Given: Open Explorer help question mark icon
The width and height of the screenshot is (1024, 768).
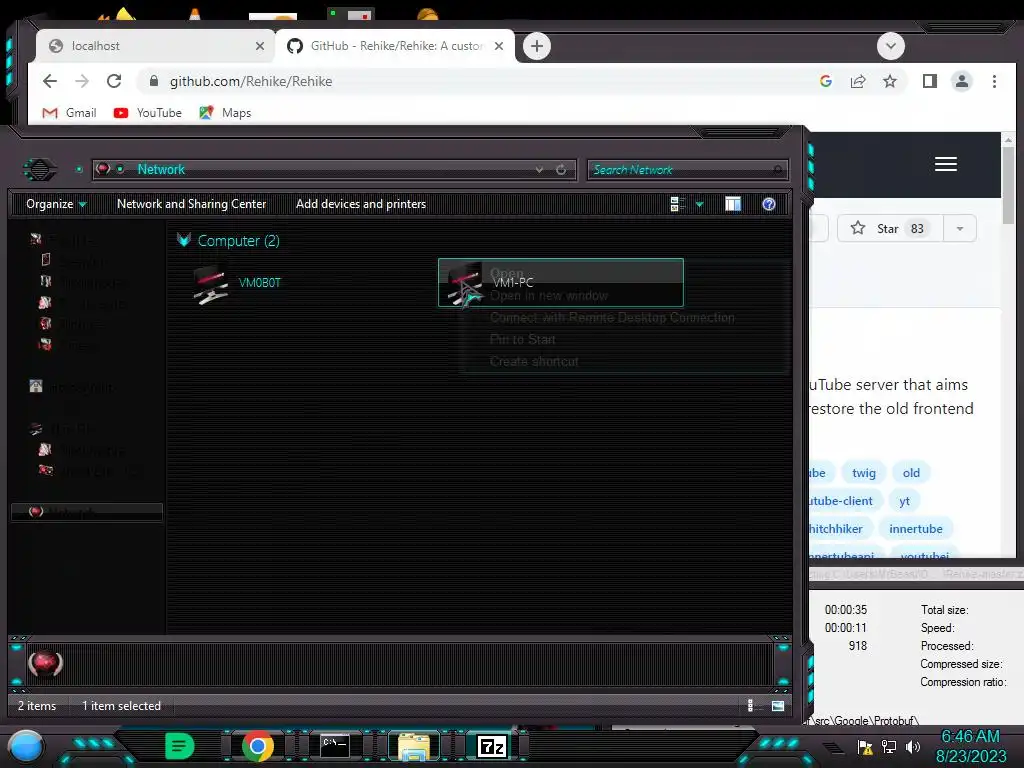Looking at the screenshot, I should (x=769, y=204).
